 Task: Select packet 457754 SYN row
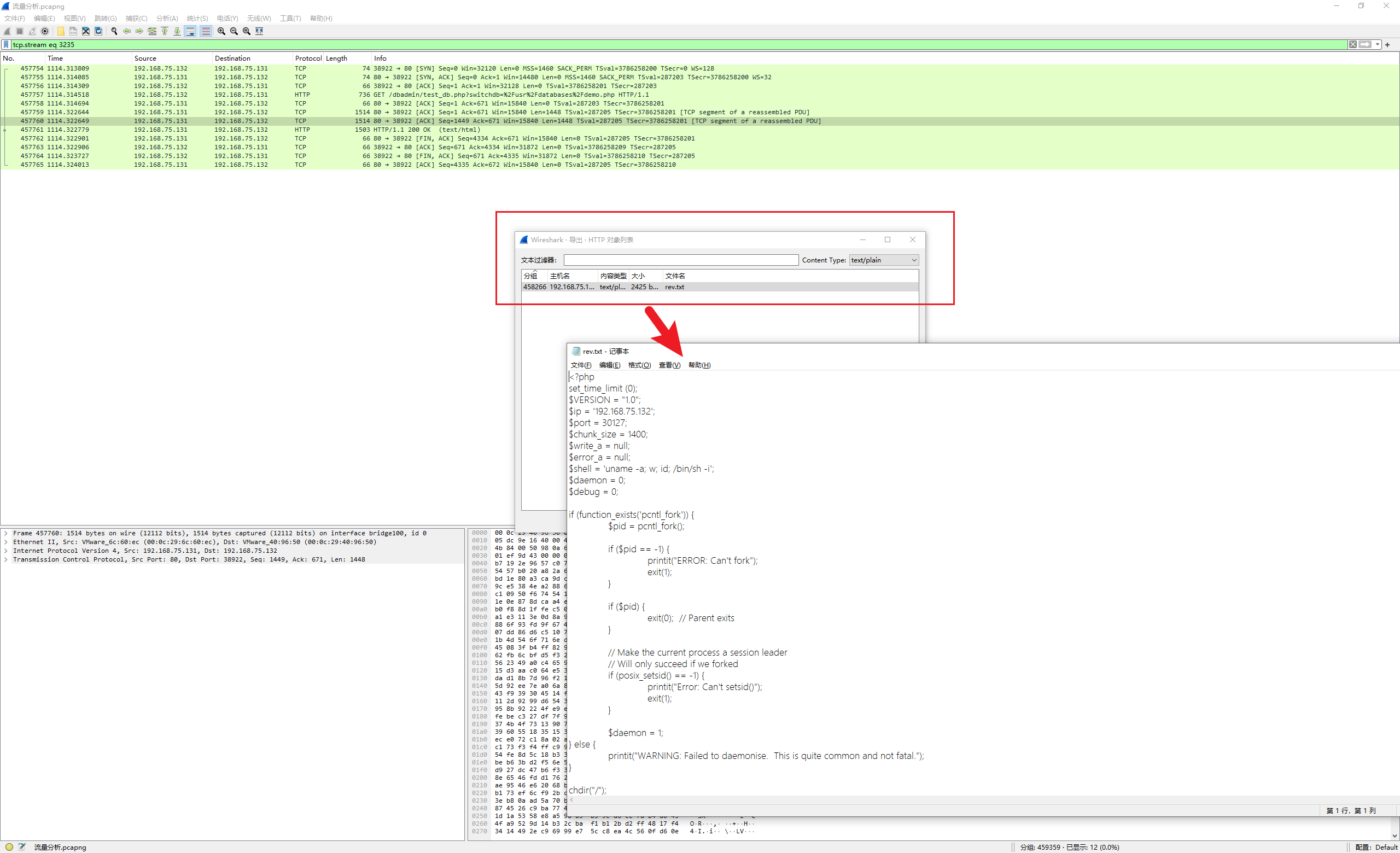click(699, 69)
